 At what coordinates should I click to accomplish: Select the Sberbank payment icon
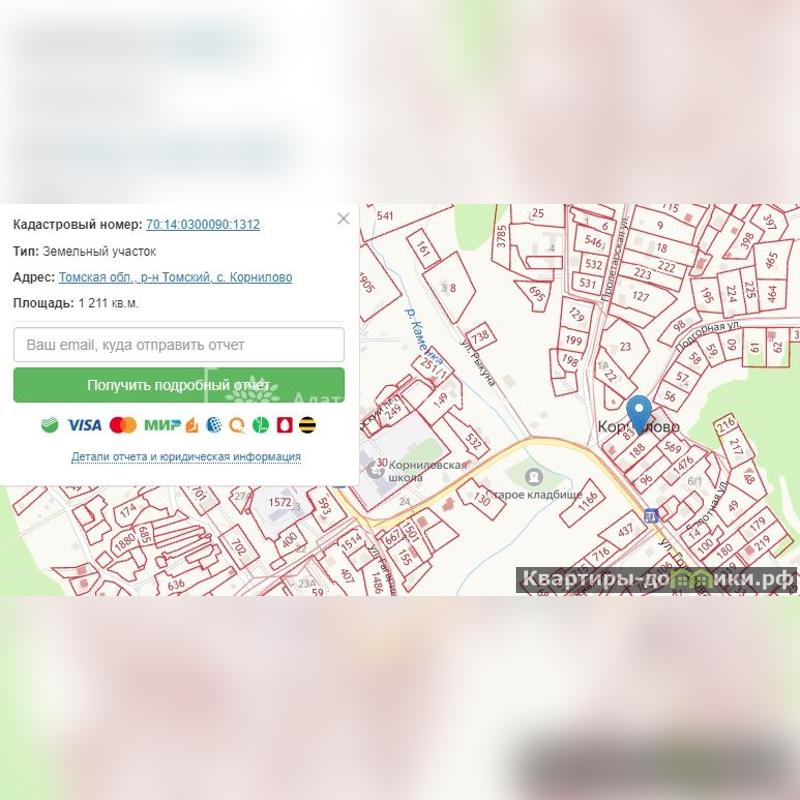point(49,425)
